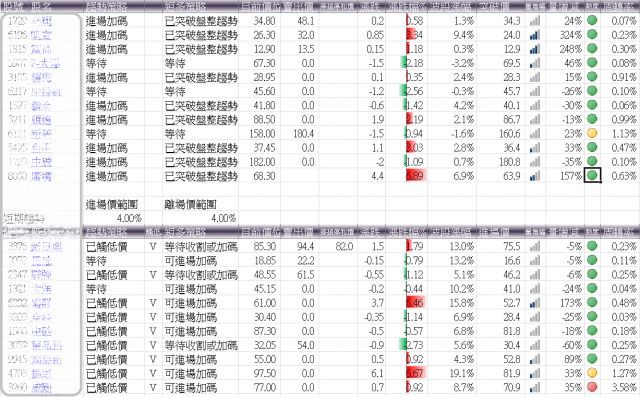Click the green status circle in the 0.06% row
This screenshot has width=640, height=397.
tap(592, 105)
